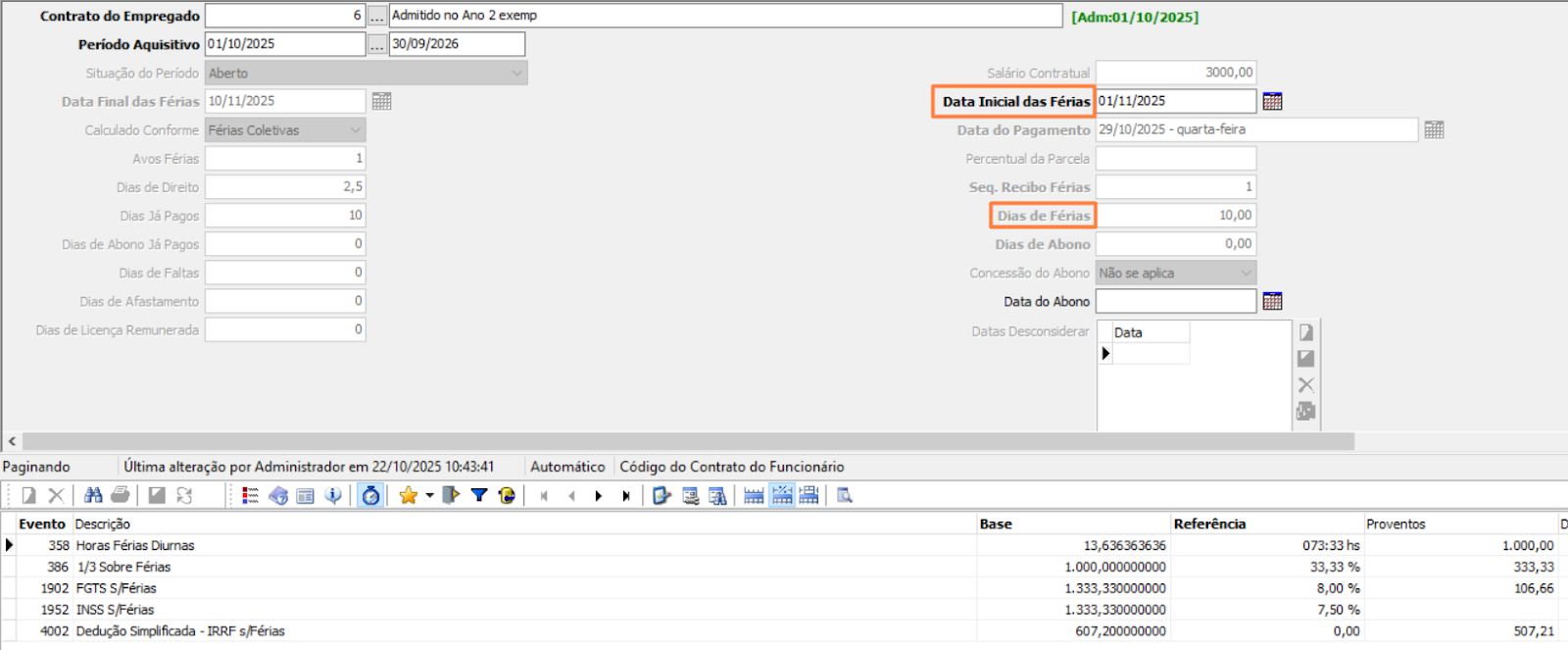Open calendar picker beside Data do Abono
This screenshot has width=1568, height=650.
[x=1272, y=301]
